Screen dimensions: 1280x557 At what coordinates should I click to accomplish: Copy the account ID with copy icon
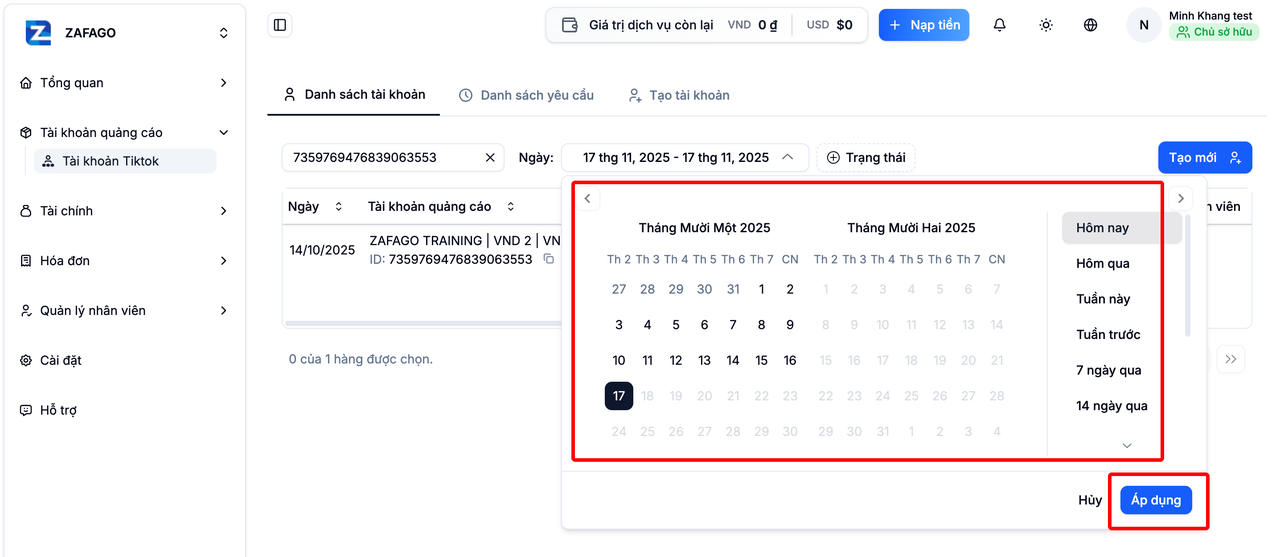[548, 260]
